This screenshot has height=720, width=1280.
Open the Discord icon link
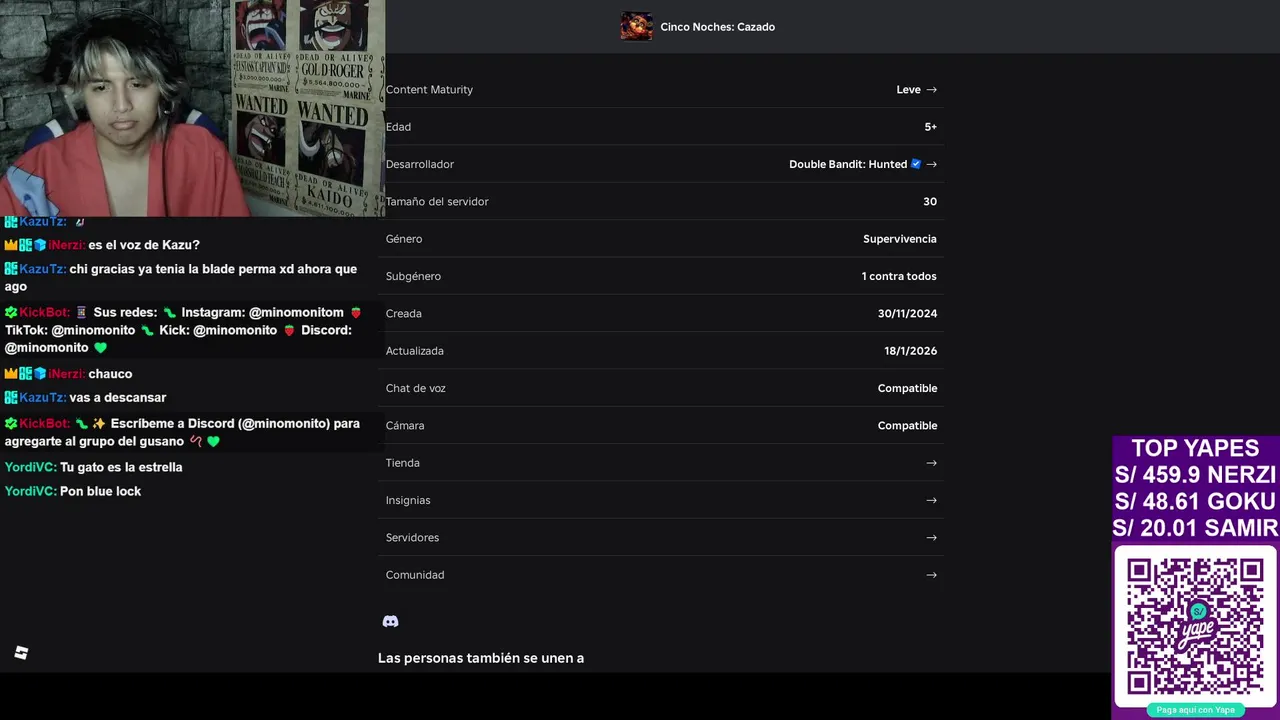click(391, 621)
